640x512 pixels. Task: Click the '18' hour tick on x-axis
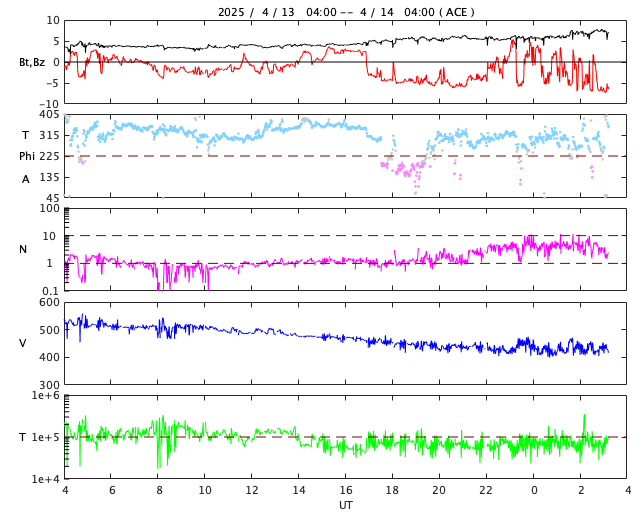click(392, 490)
